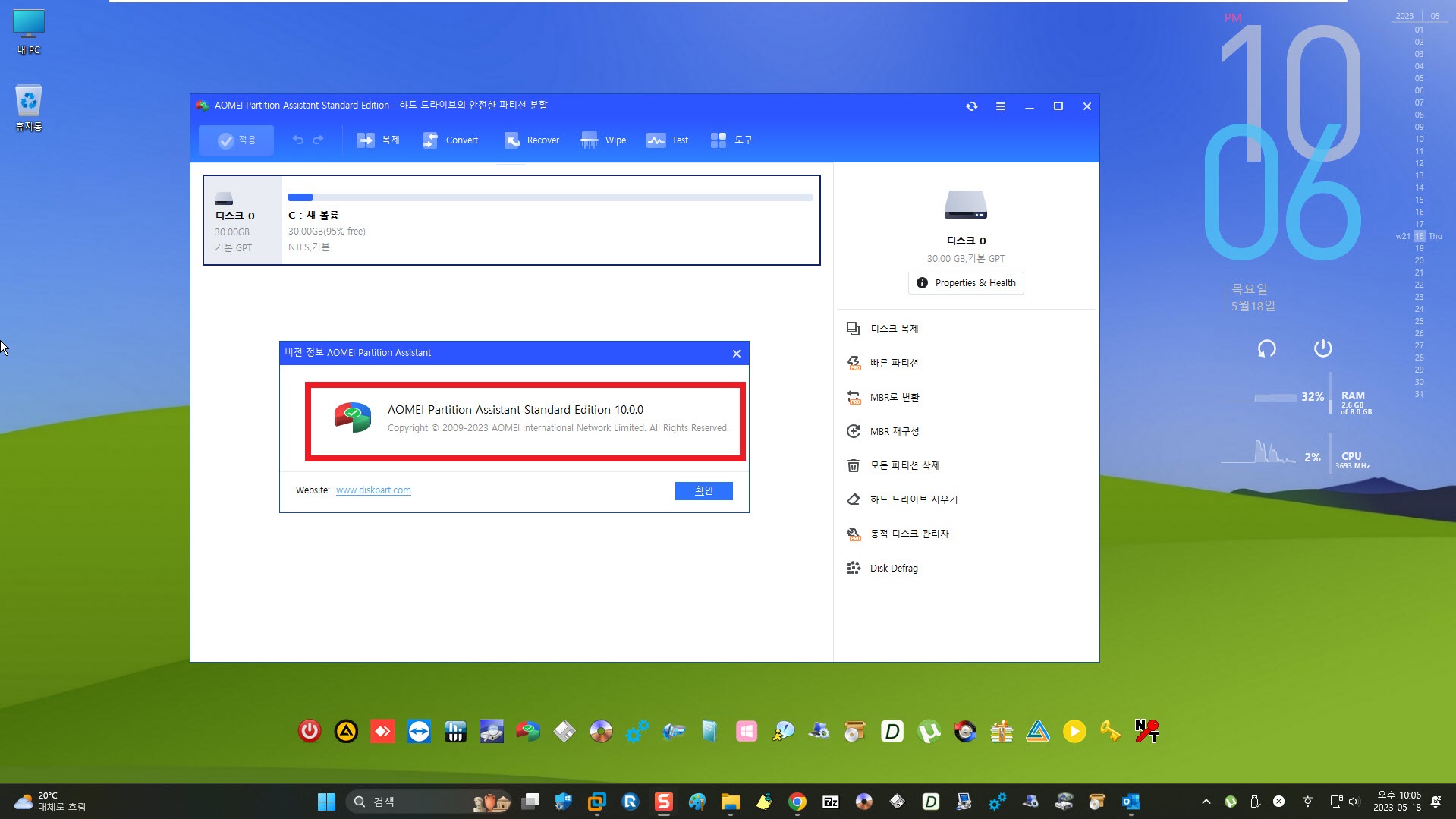Click the yellow play button dock icon

[x=1074, y=732]
